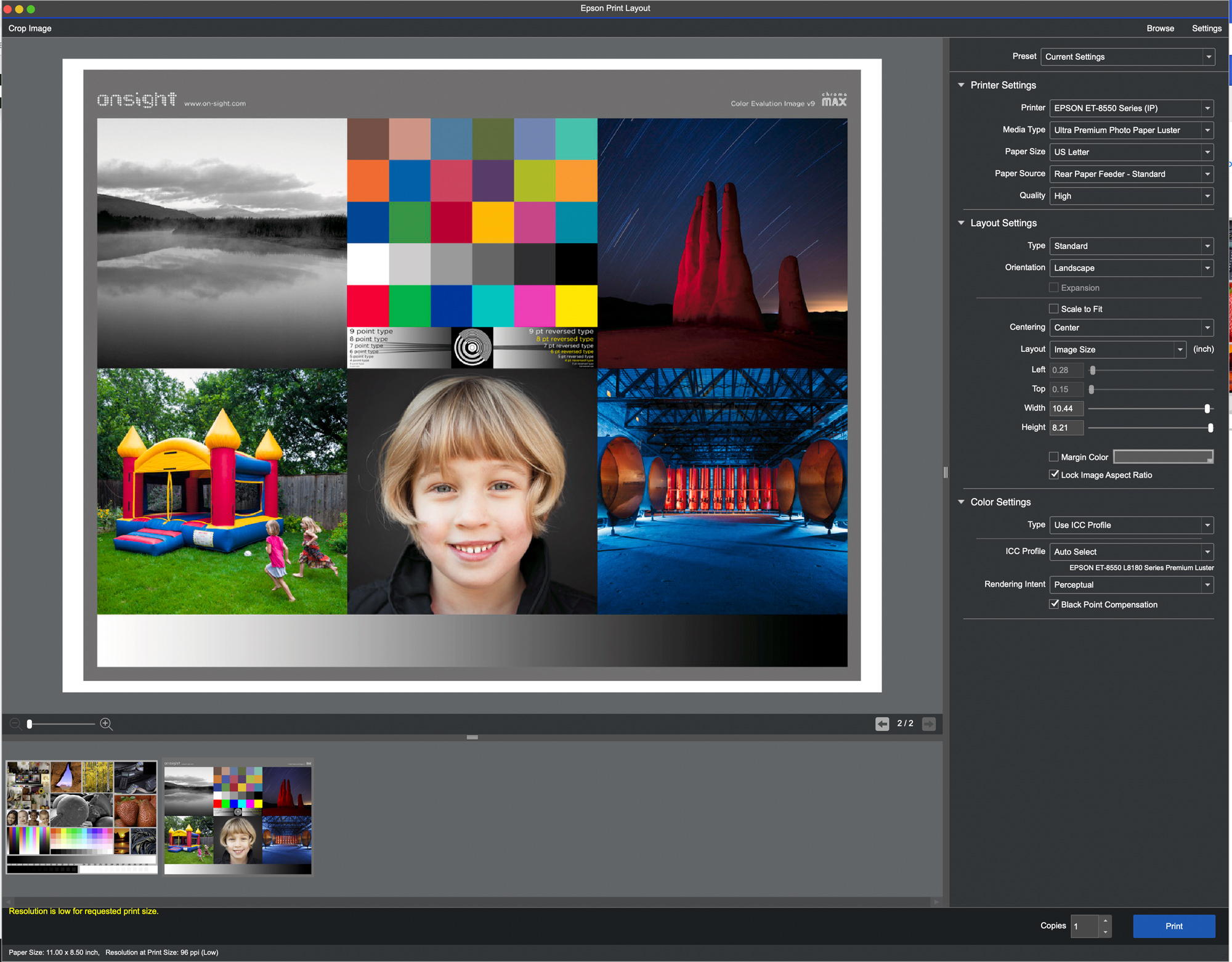Open the Centering dropdown

point(1132,328)
